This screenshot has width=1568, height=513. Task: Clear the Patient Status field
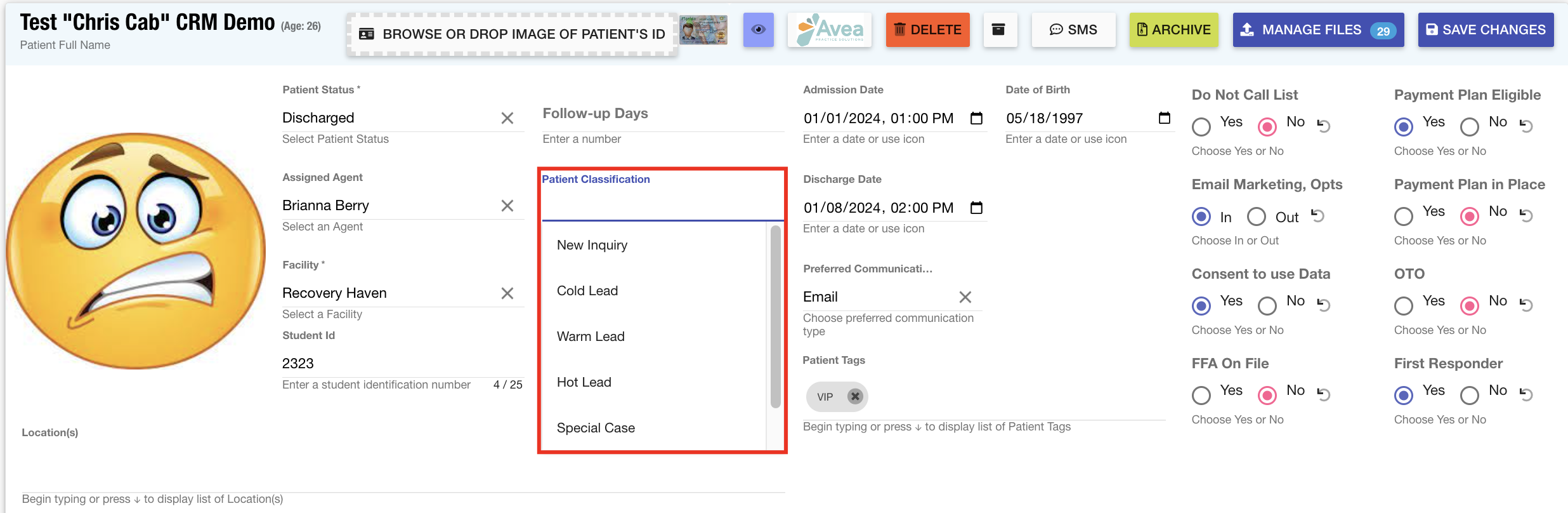click(507, 118)
